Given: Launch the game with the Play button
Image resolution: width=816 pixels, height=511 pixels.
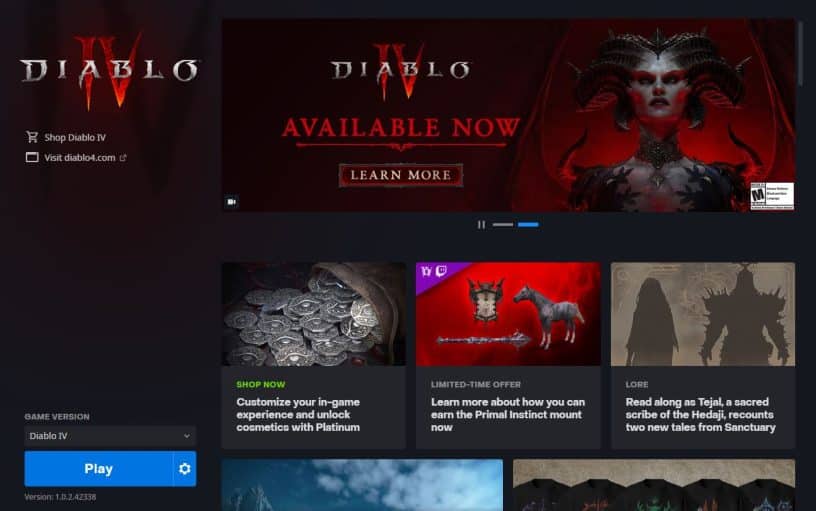Looking at the screenshot, I should pyautogui.click(x=98, y=469).
